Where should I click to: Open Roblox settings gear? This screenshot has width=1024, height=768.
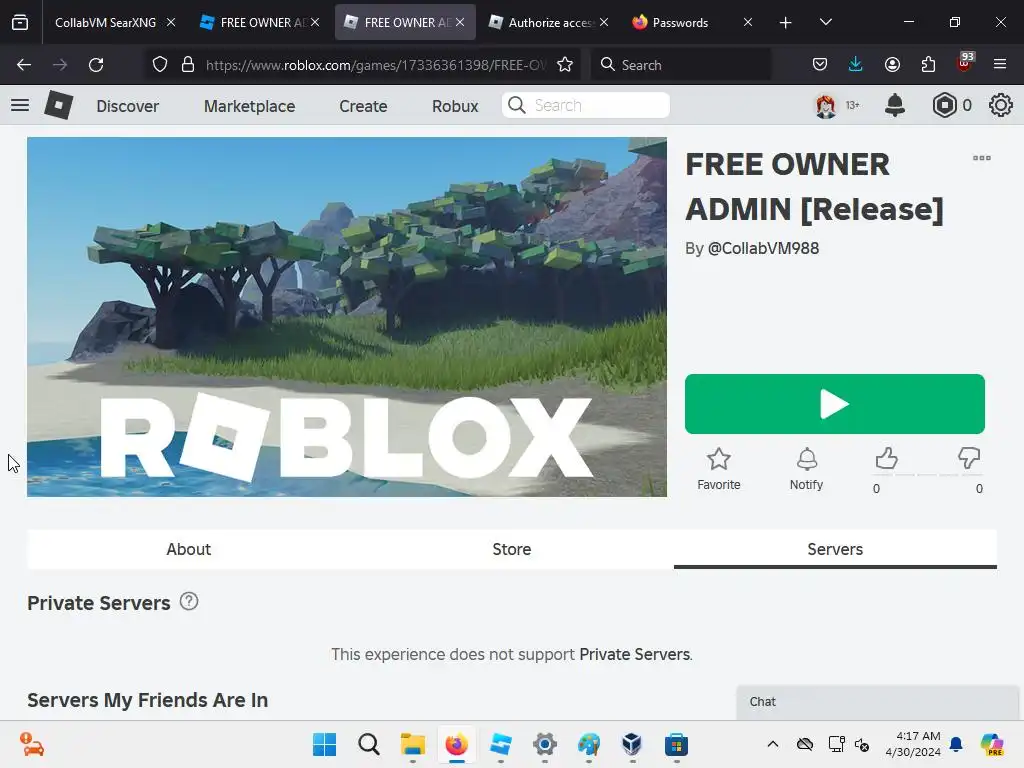click(x=1000, y=105)
